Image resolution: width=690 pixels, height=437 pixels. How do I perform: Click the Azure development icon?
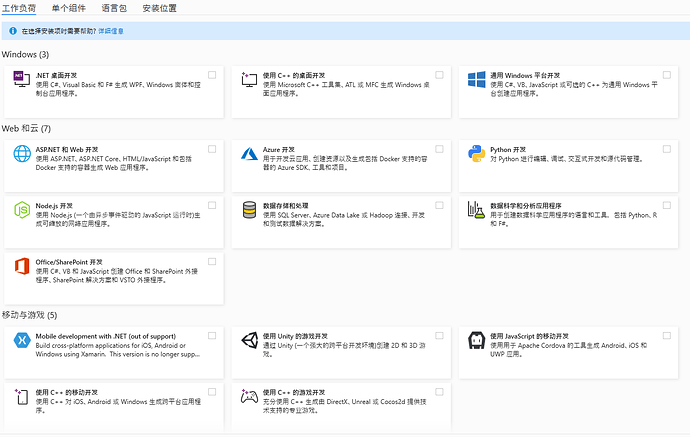pos(249,154)
